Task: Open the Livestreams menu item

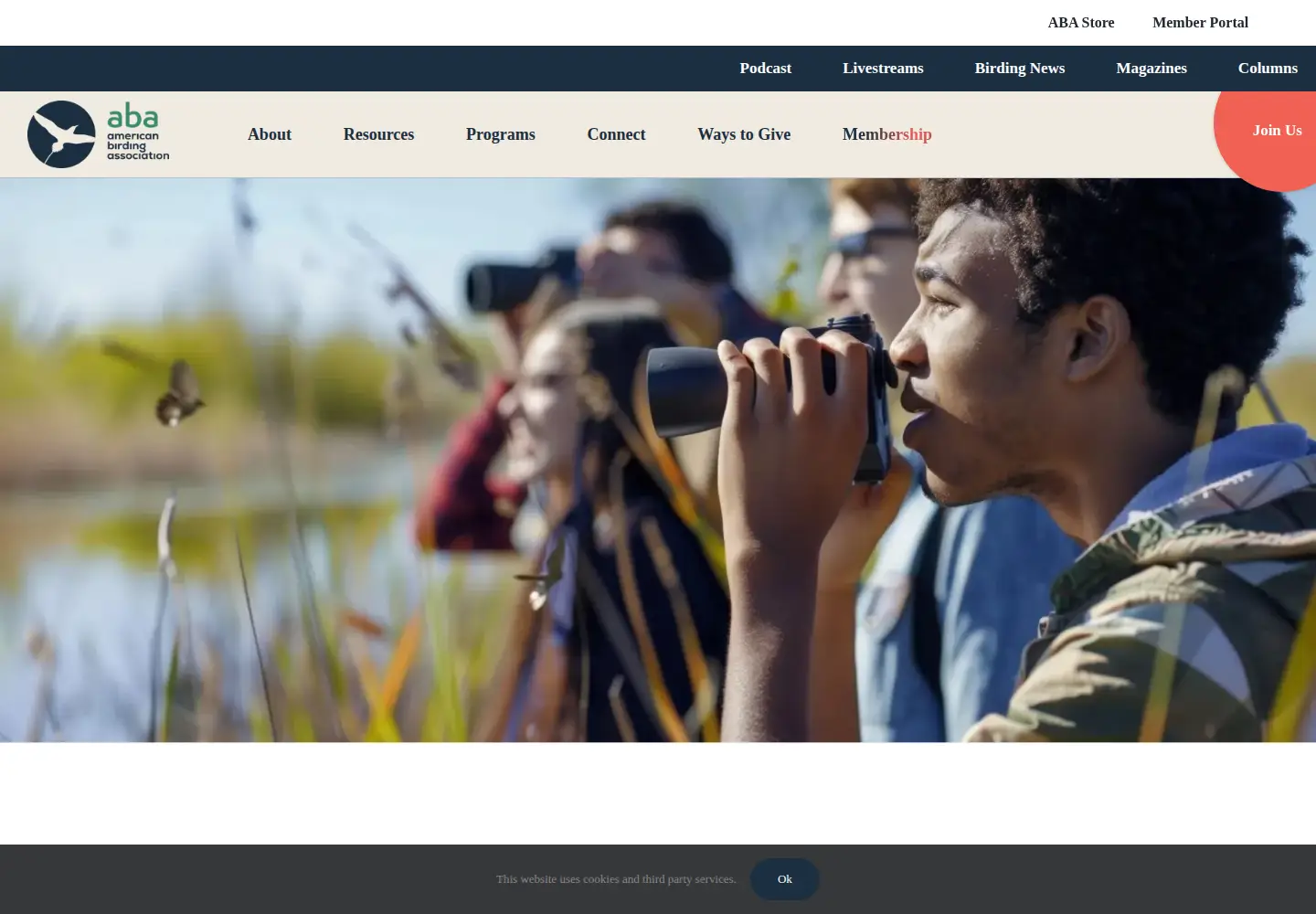Action: (883, 69)
